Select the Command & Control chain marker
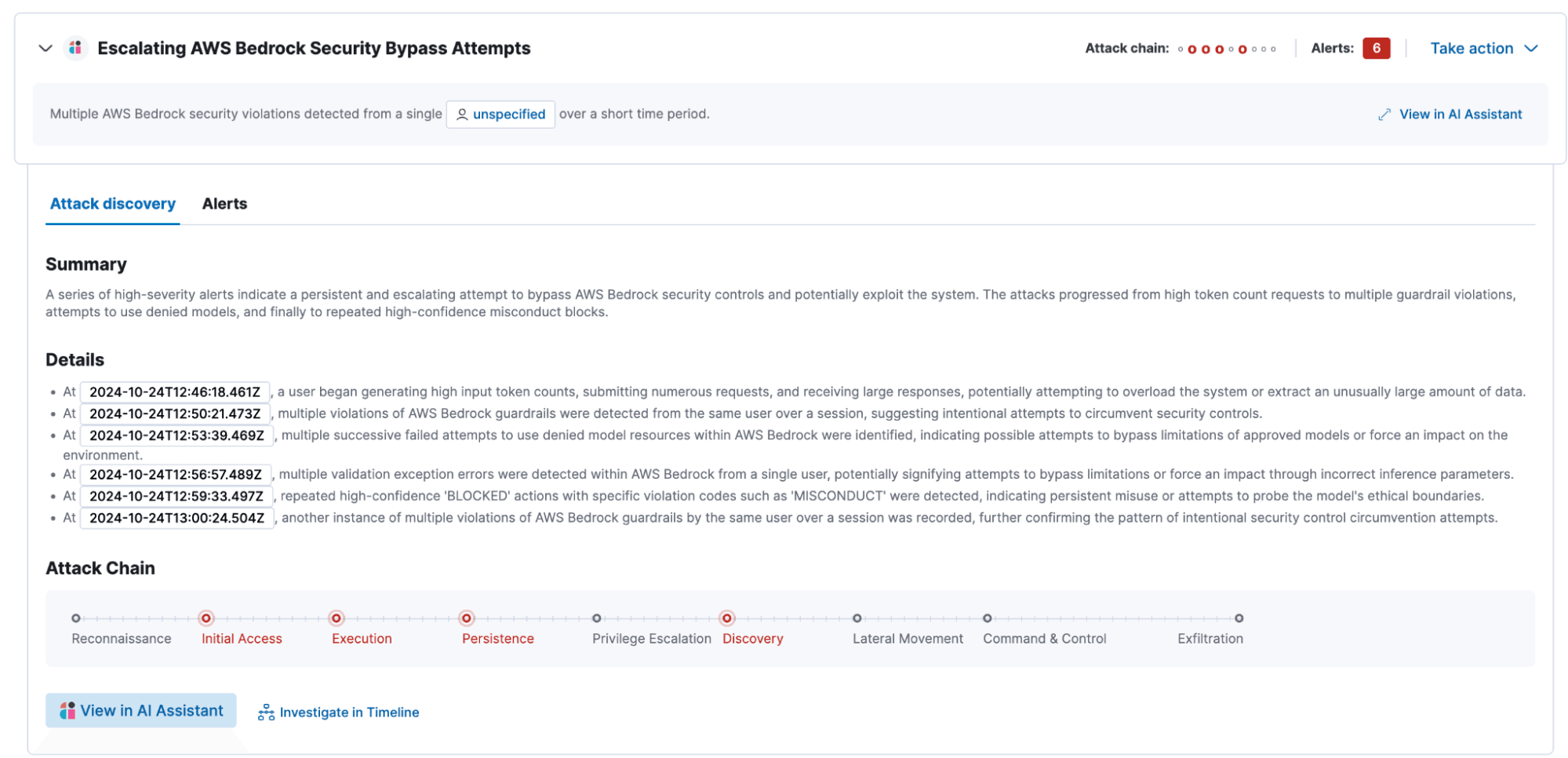This screenshot has height=758, width=1568. coord(988,618)
